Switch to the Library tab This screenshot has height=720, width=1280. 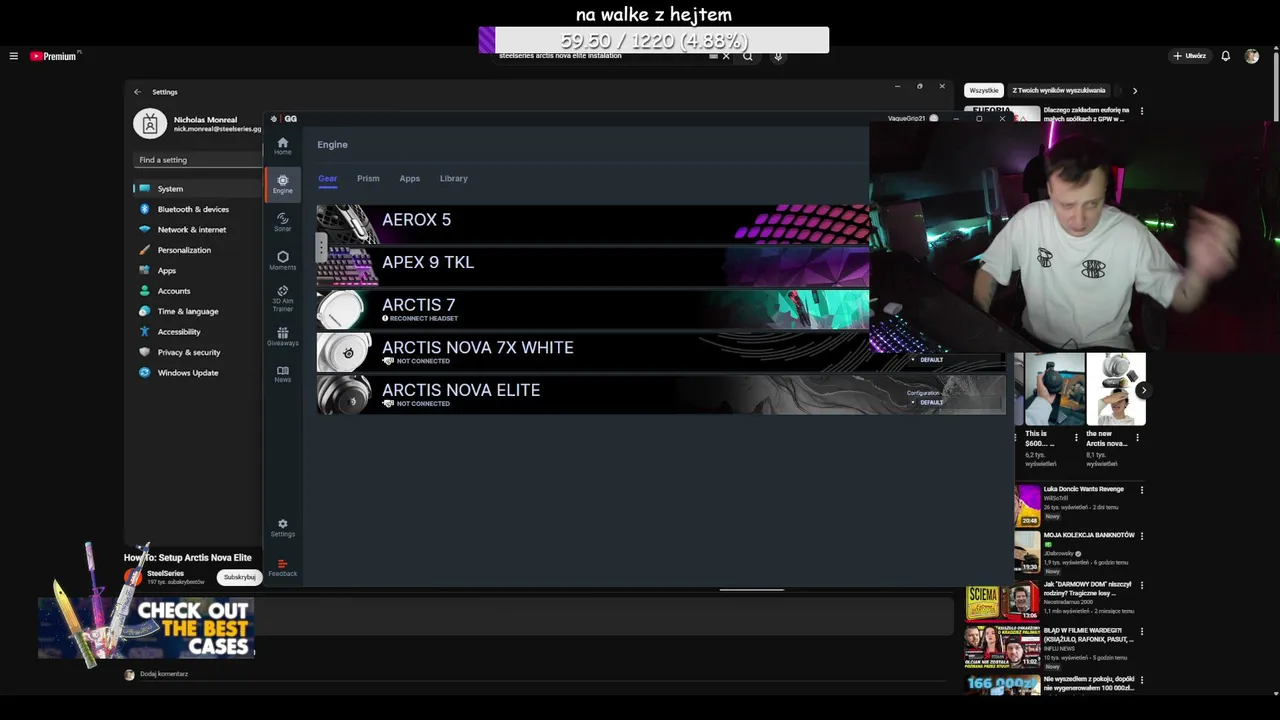tap(454, 179)
